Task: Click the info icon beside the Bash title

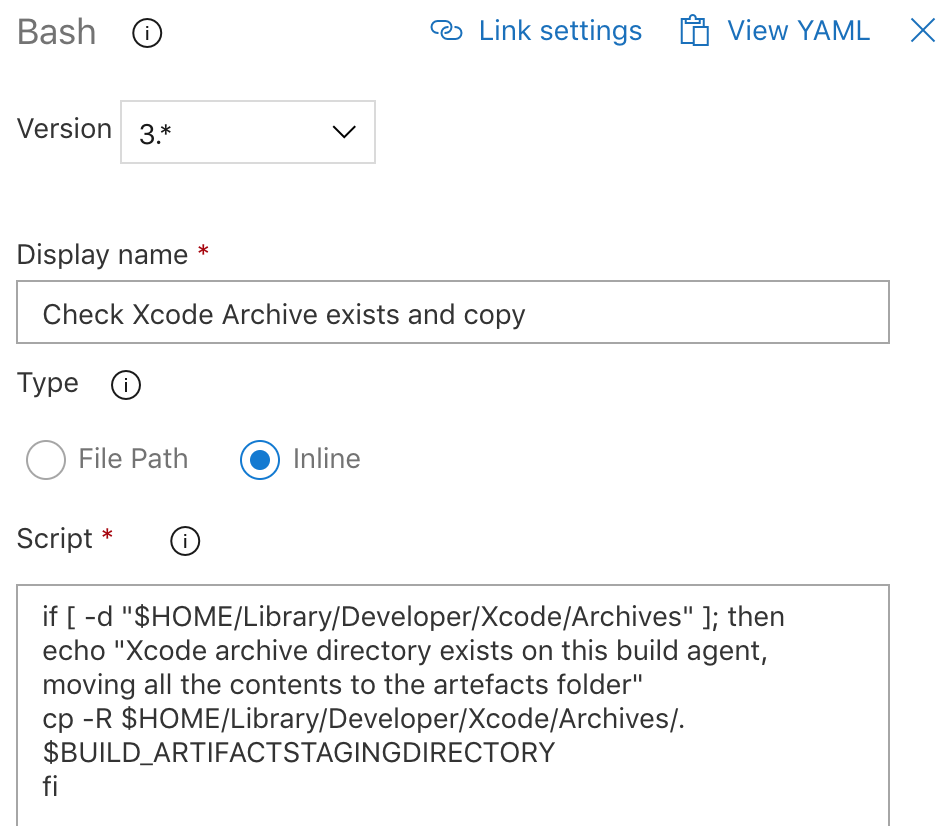Action: [147, 34]
